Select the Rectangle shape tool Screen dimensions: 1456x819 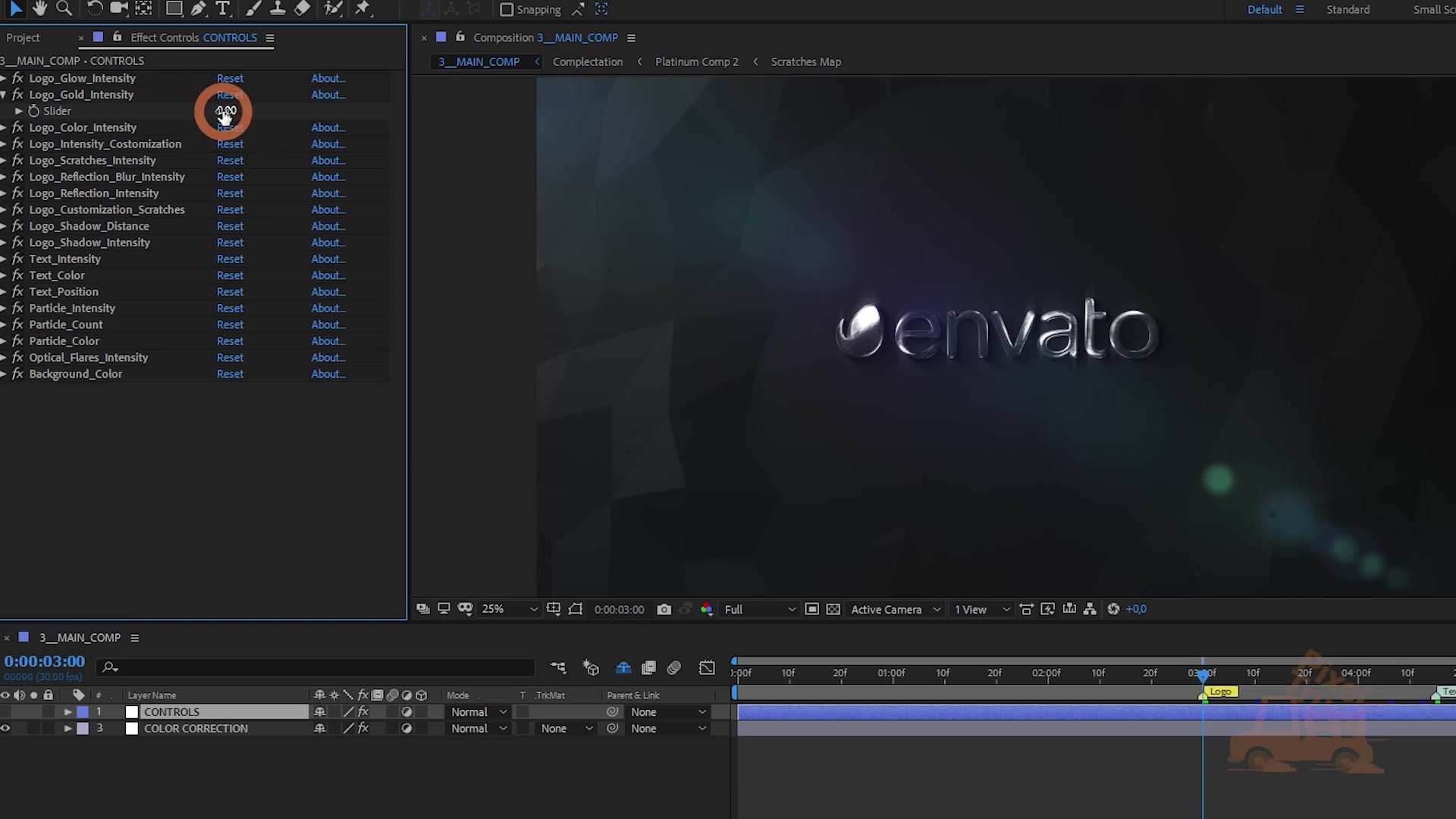pyautogui.click(x=174, y=9)
